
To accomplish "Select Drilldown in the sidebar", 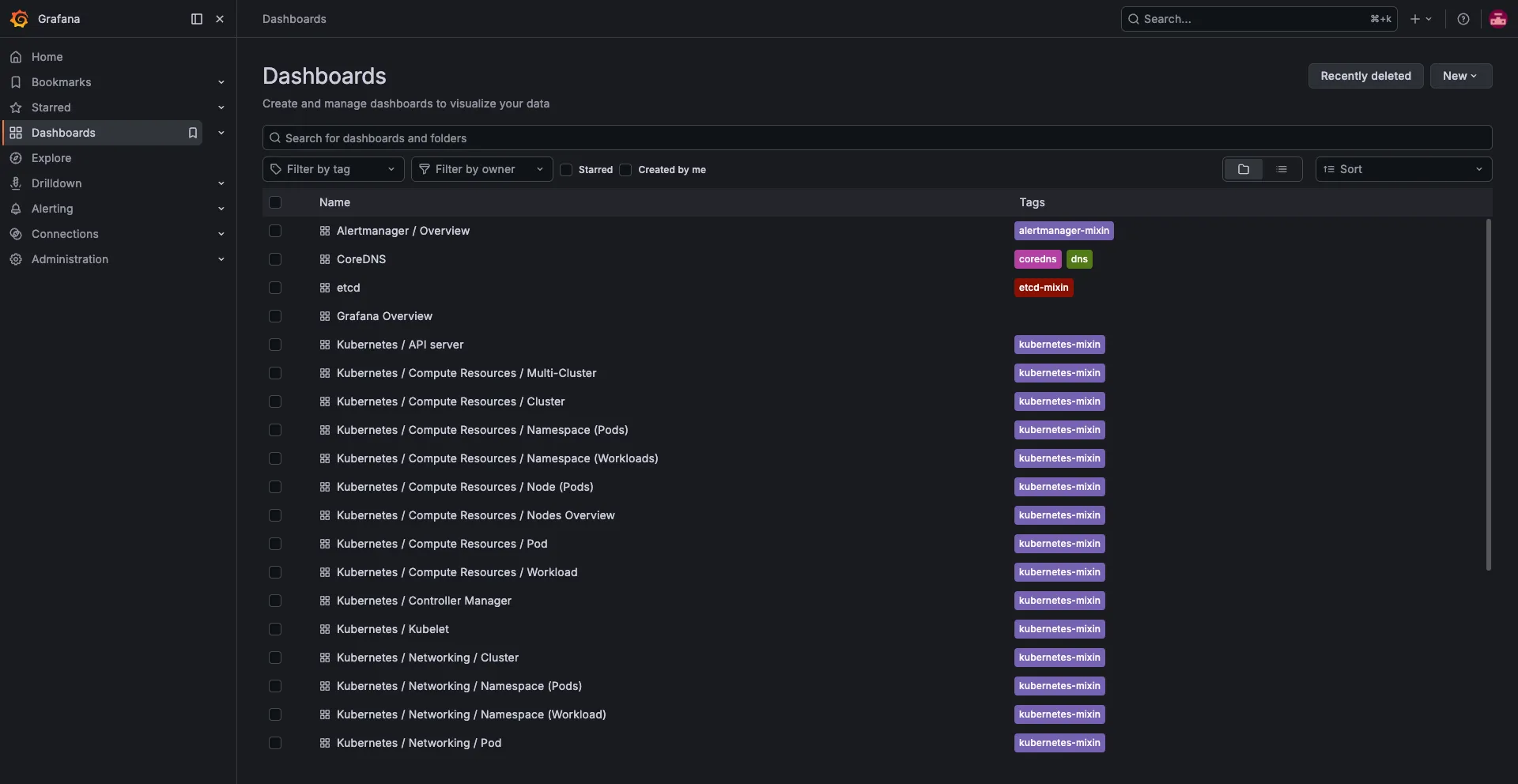I will click(56, 183).
